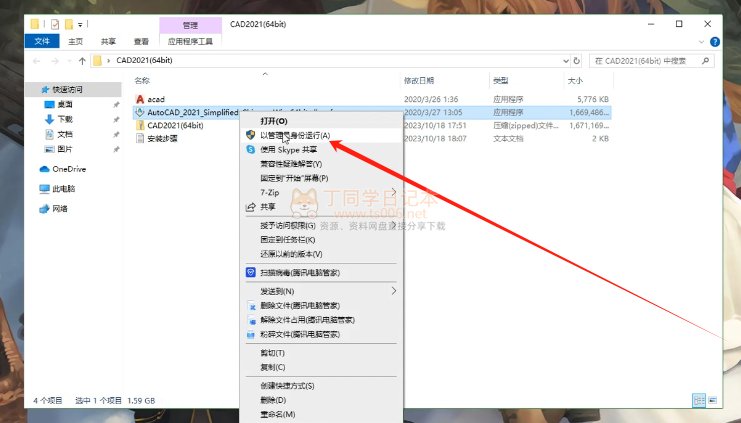
Task: Expand the address bar history dropdown
Action: click(x=566, y=61)
